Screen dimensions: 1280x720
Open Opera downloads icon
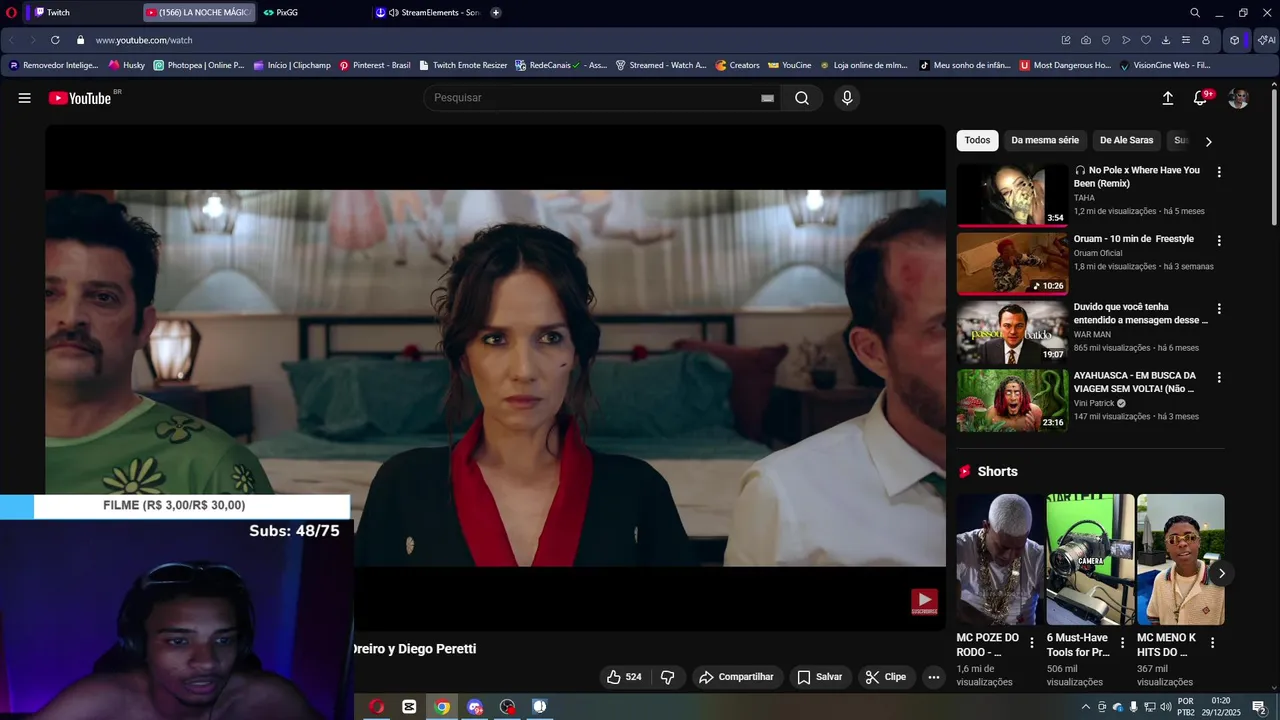click(1166, 40)
